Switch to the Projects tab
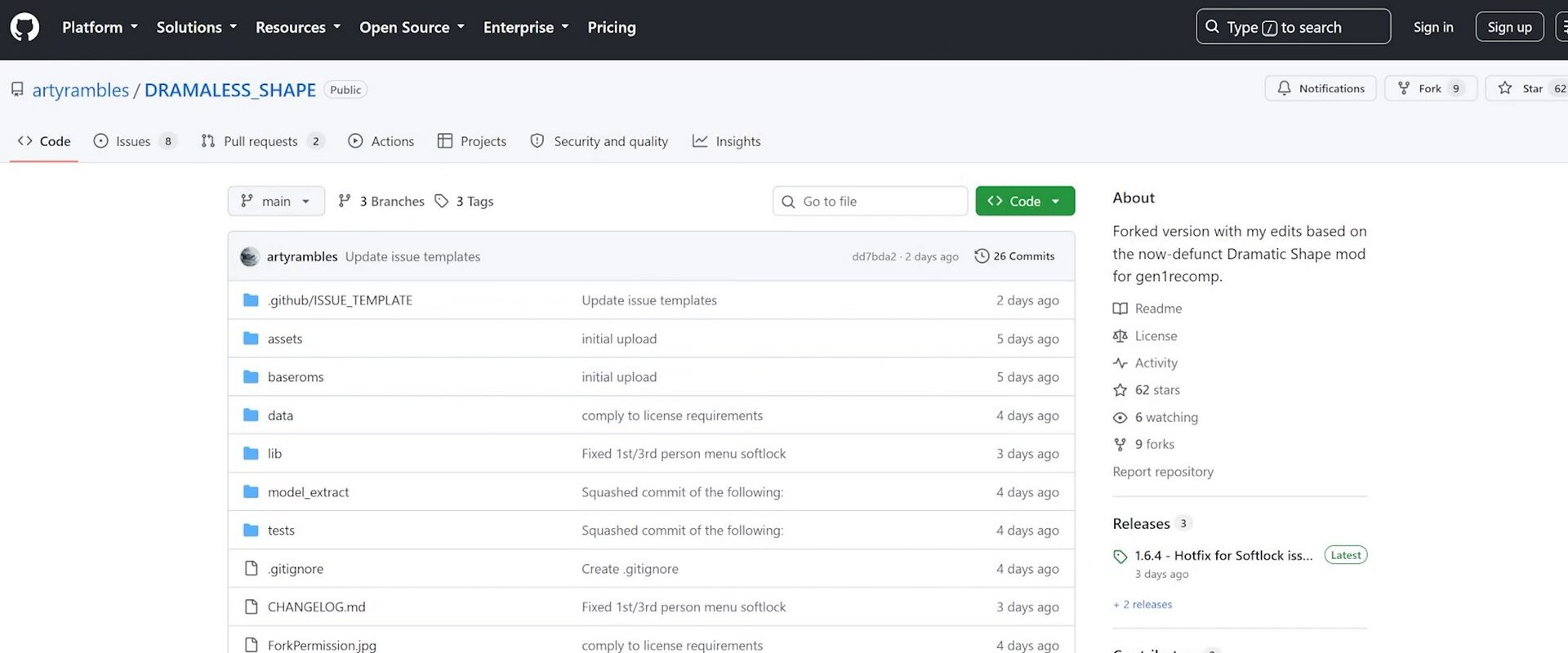 tap(472, 141)
